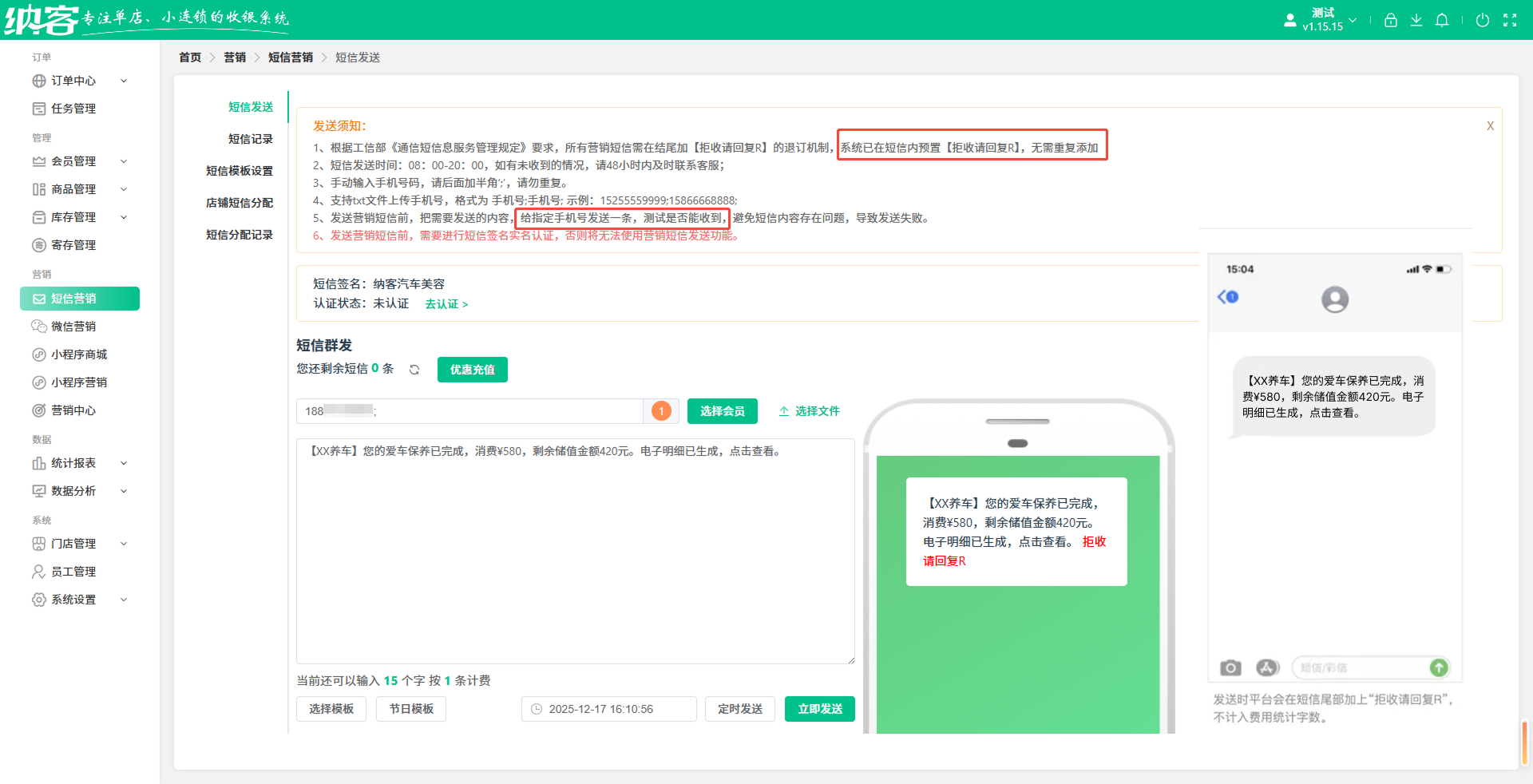Click the 优惠充值 recharge button
Viewport: 1533px width, 784px height.
click(x=472, y=370)
